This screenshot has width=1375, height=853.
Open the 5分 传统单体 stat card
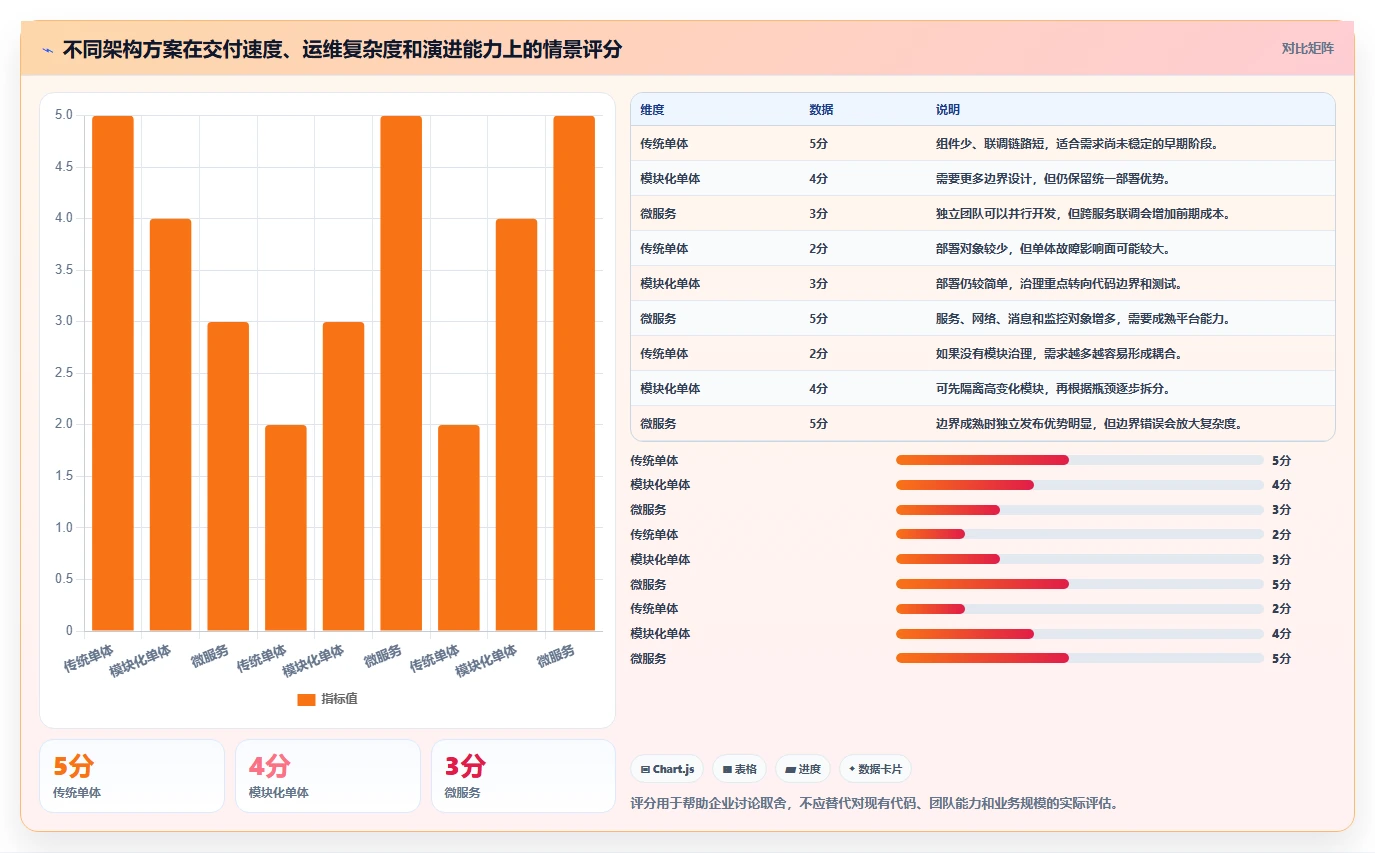coord(132,776)
